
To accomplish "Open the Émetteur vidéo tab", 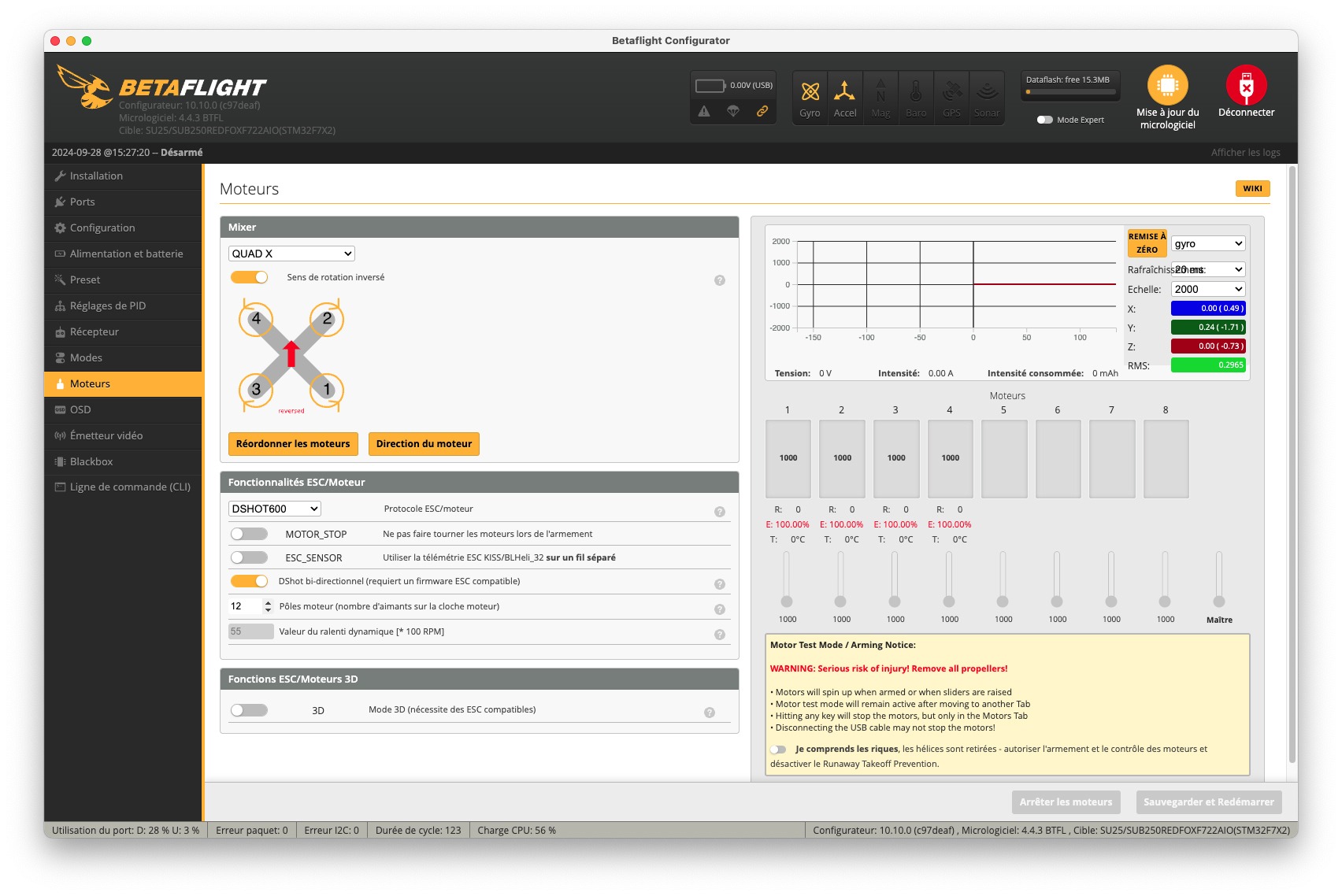I will pyautogui.click(x=124, y=436).
